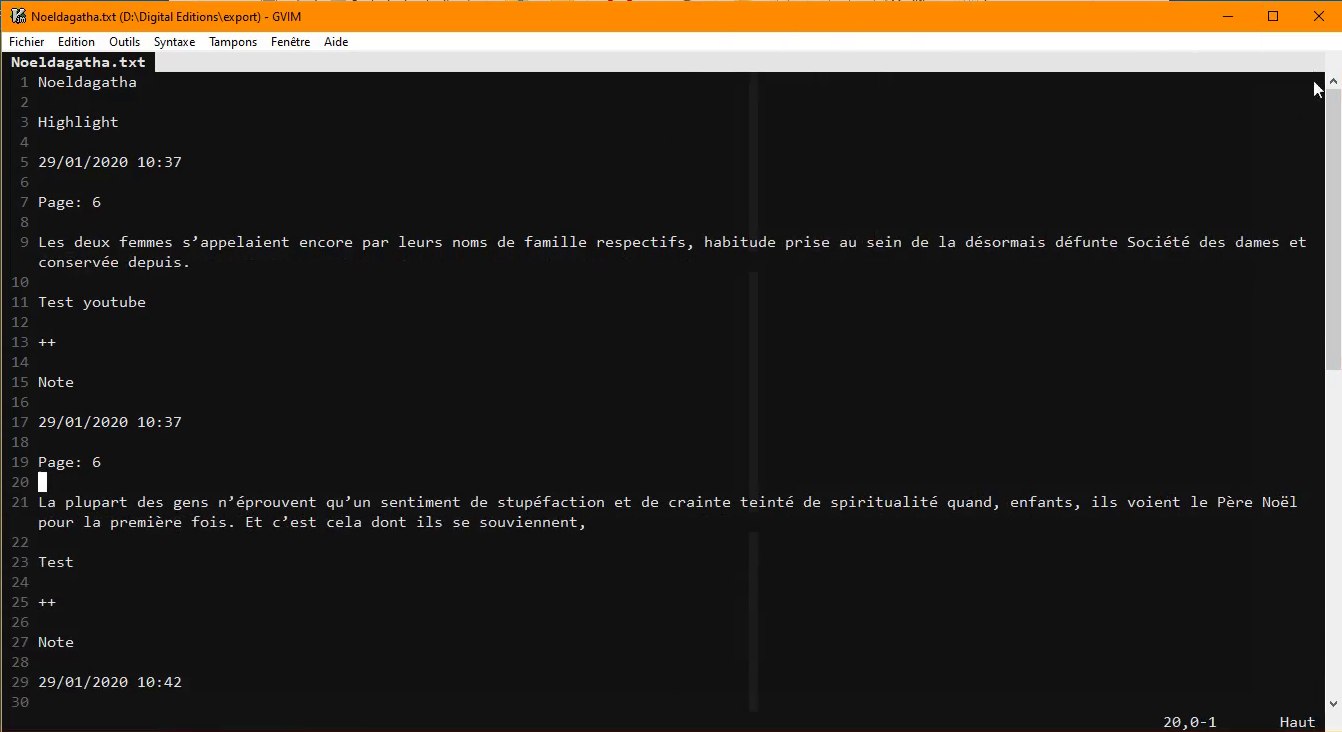Click the 'Highlight' text on line 3

78,122
